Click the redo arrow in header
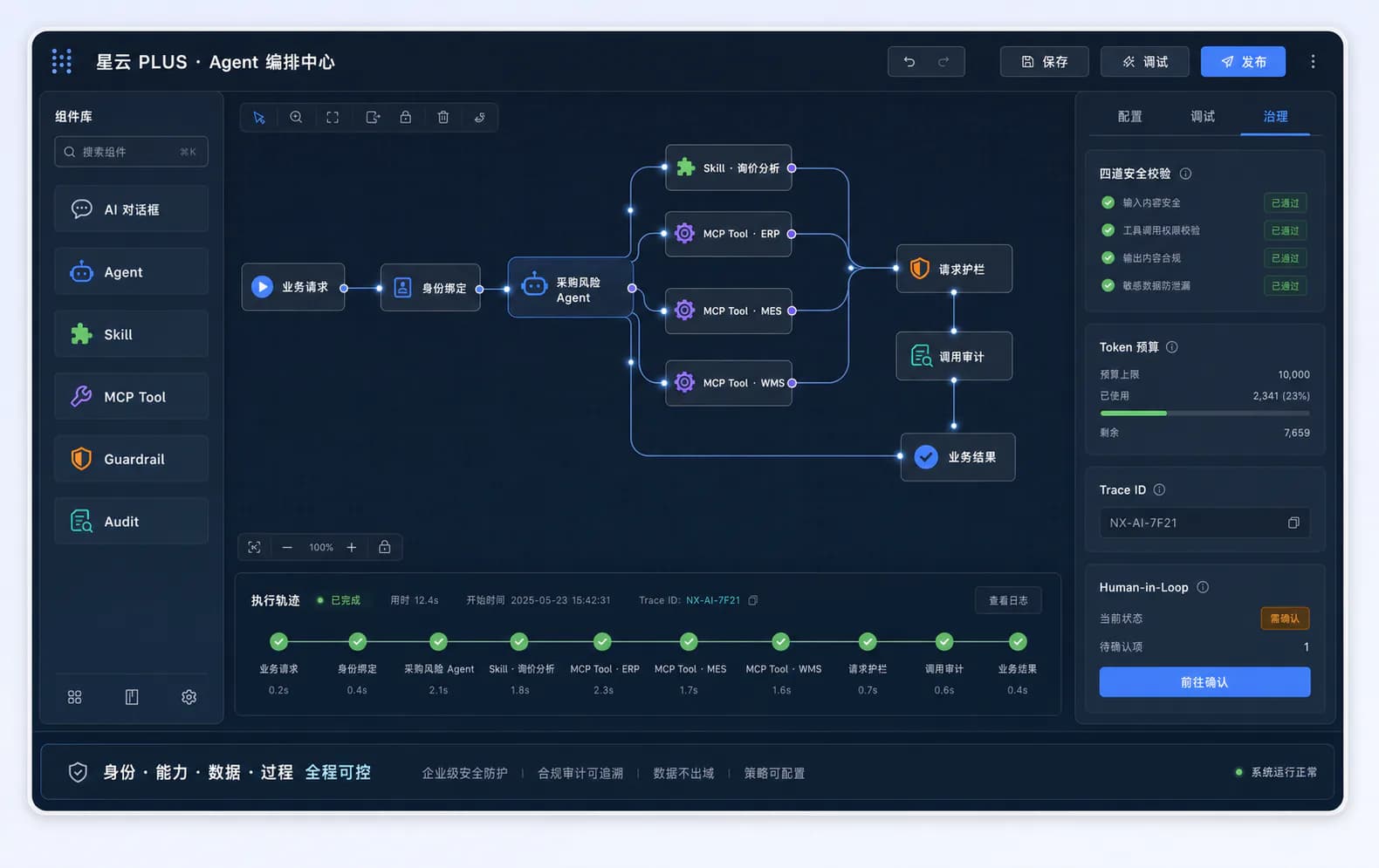 pos(943,62)
